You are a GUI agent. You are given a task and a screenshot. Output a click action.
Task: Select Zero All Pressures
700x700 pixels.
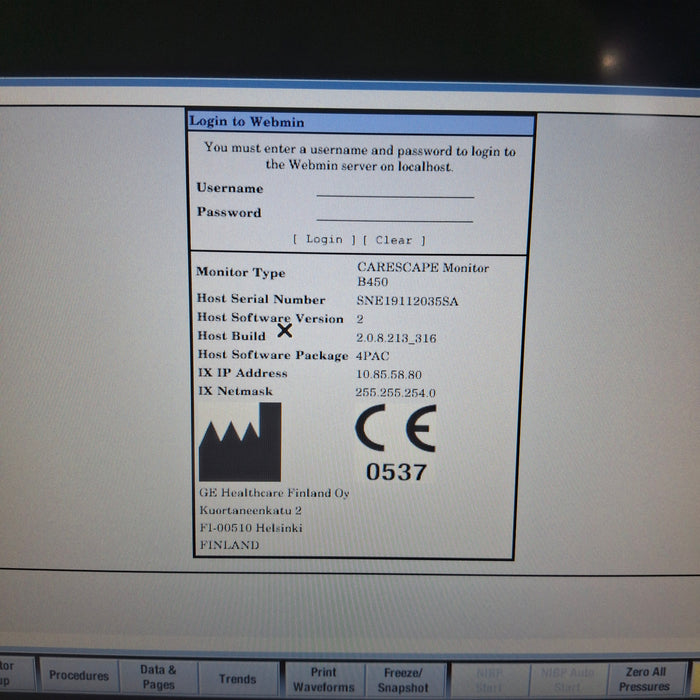coord(643,679)
